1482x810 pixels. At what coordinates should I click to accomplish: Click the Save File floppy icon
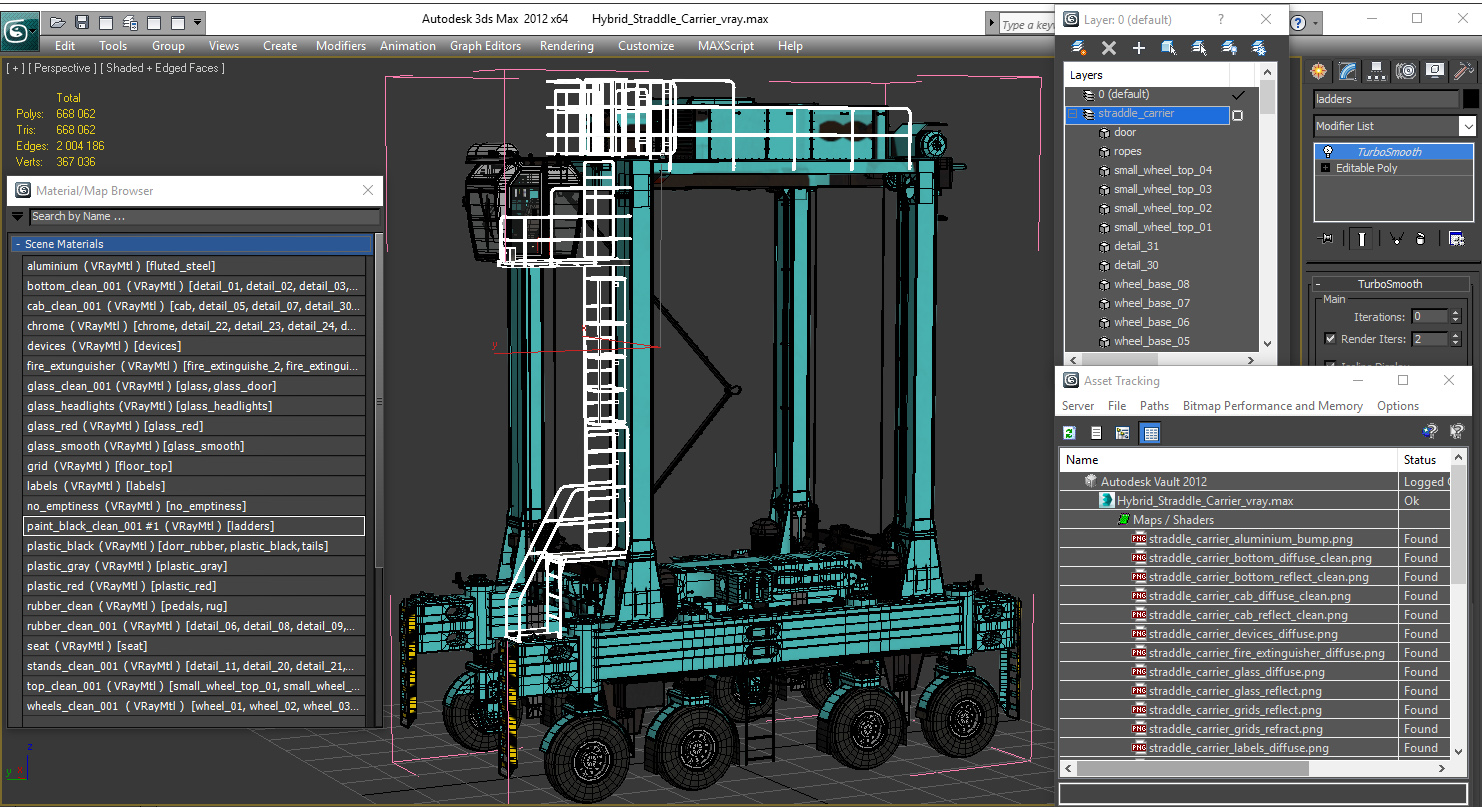click(x=82, y=22)
